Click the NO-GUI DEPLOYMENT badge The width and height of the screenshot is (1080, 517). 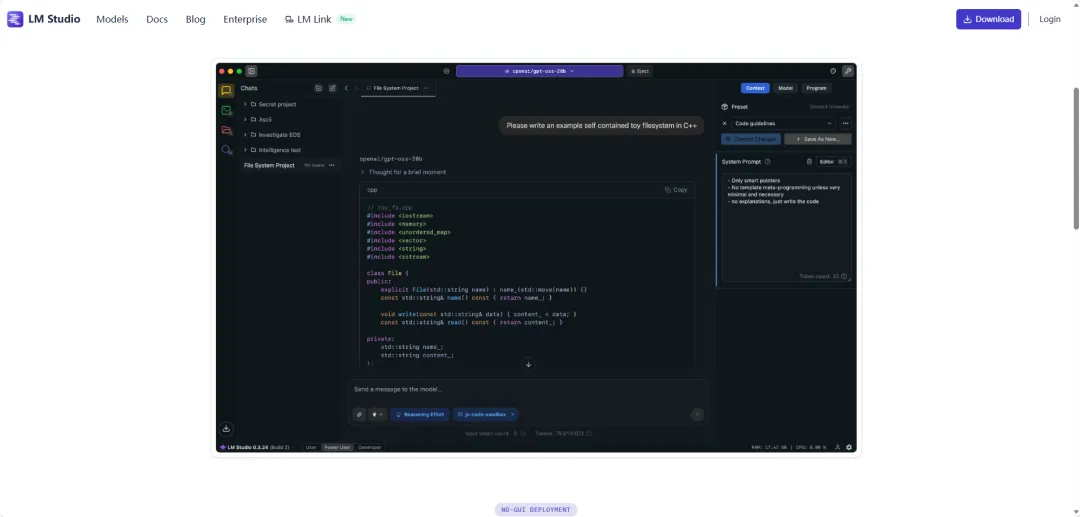pyautogui.click(x=536, y=509)
